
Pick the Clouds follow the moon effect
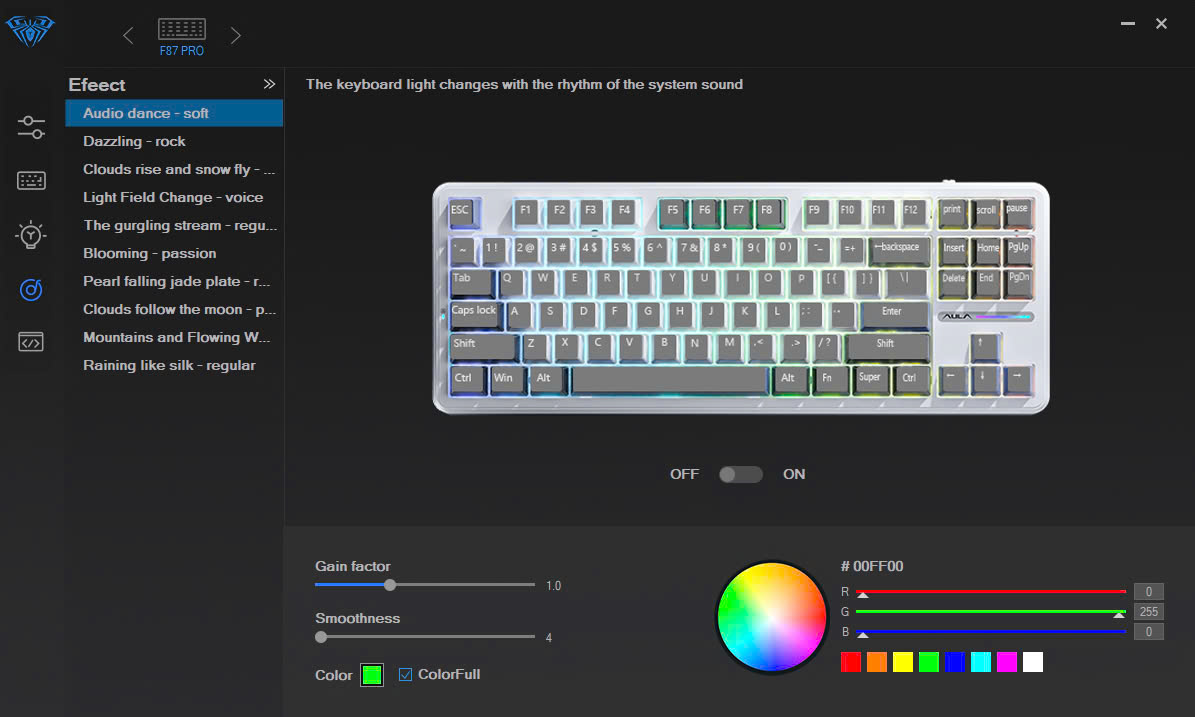tap(174, 309)
